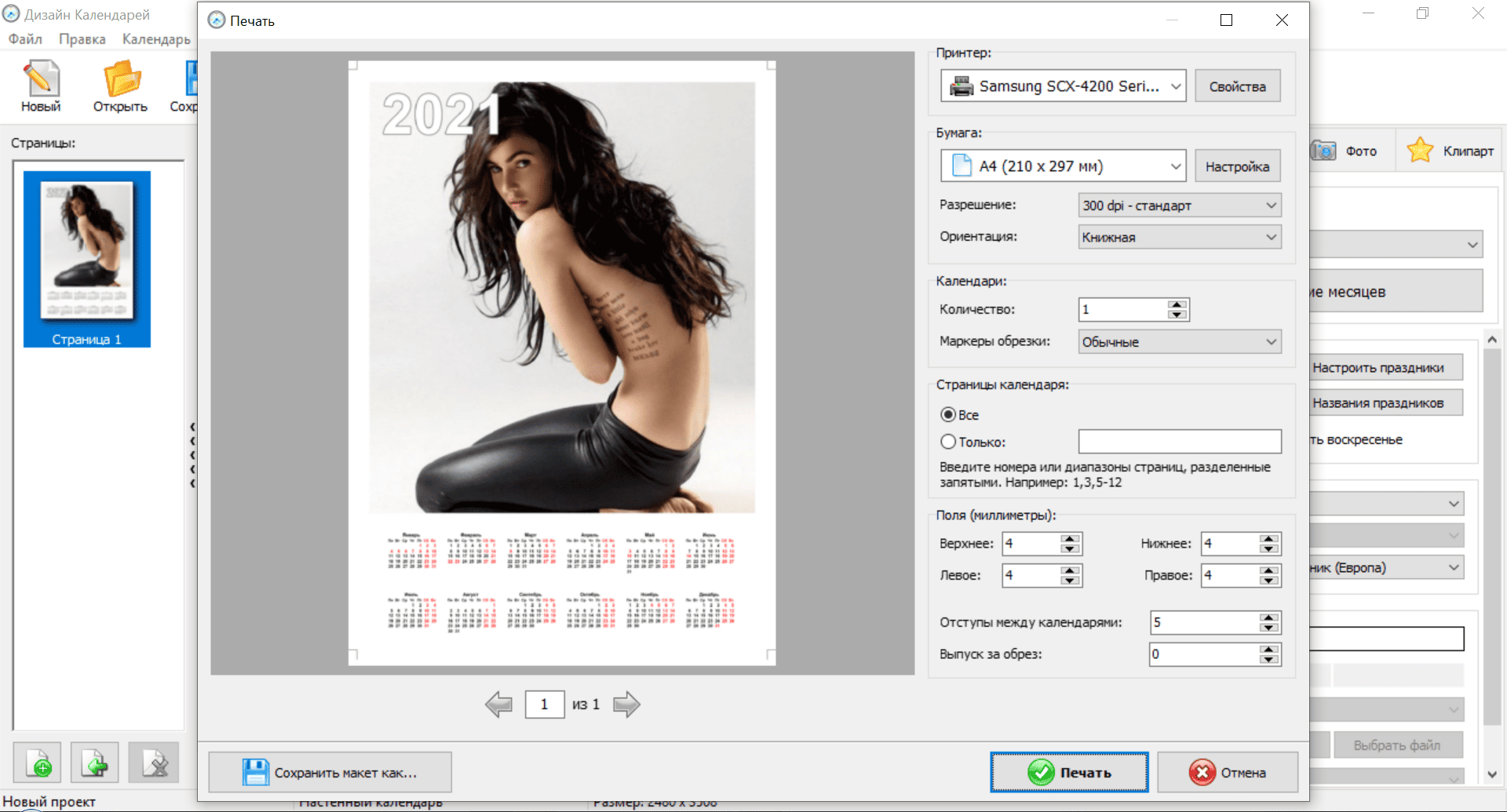Increase Левое margin value
Image resolution: width=1507 pixels, height=812 pixels.
1070,570
